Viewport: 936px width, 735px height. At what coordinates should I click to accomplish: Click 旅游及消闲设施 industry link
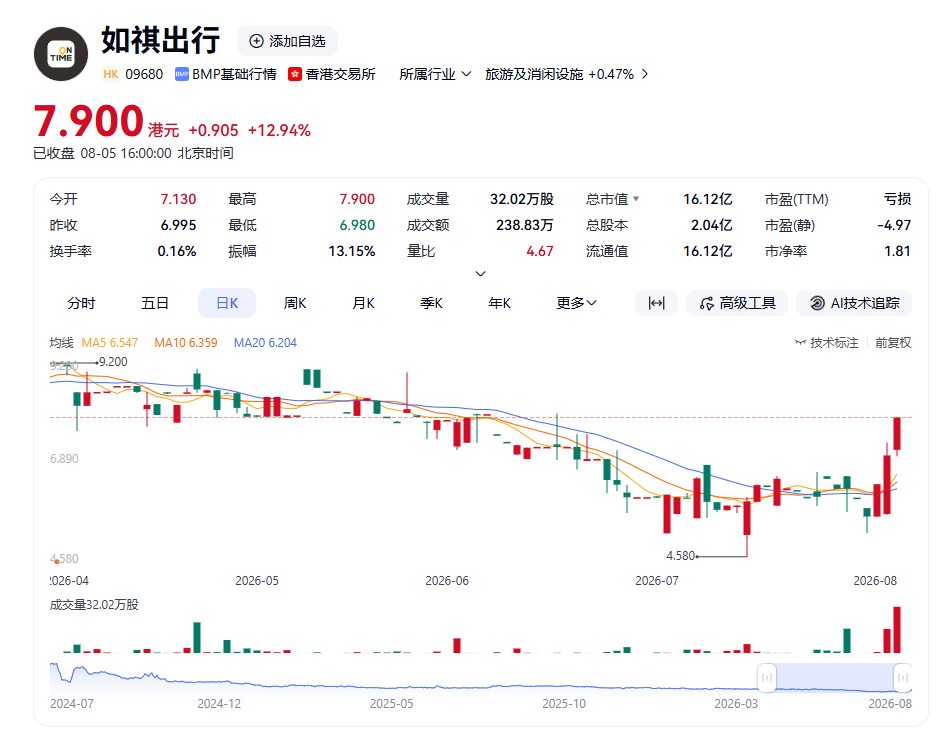534,74
